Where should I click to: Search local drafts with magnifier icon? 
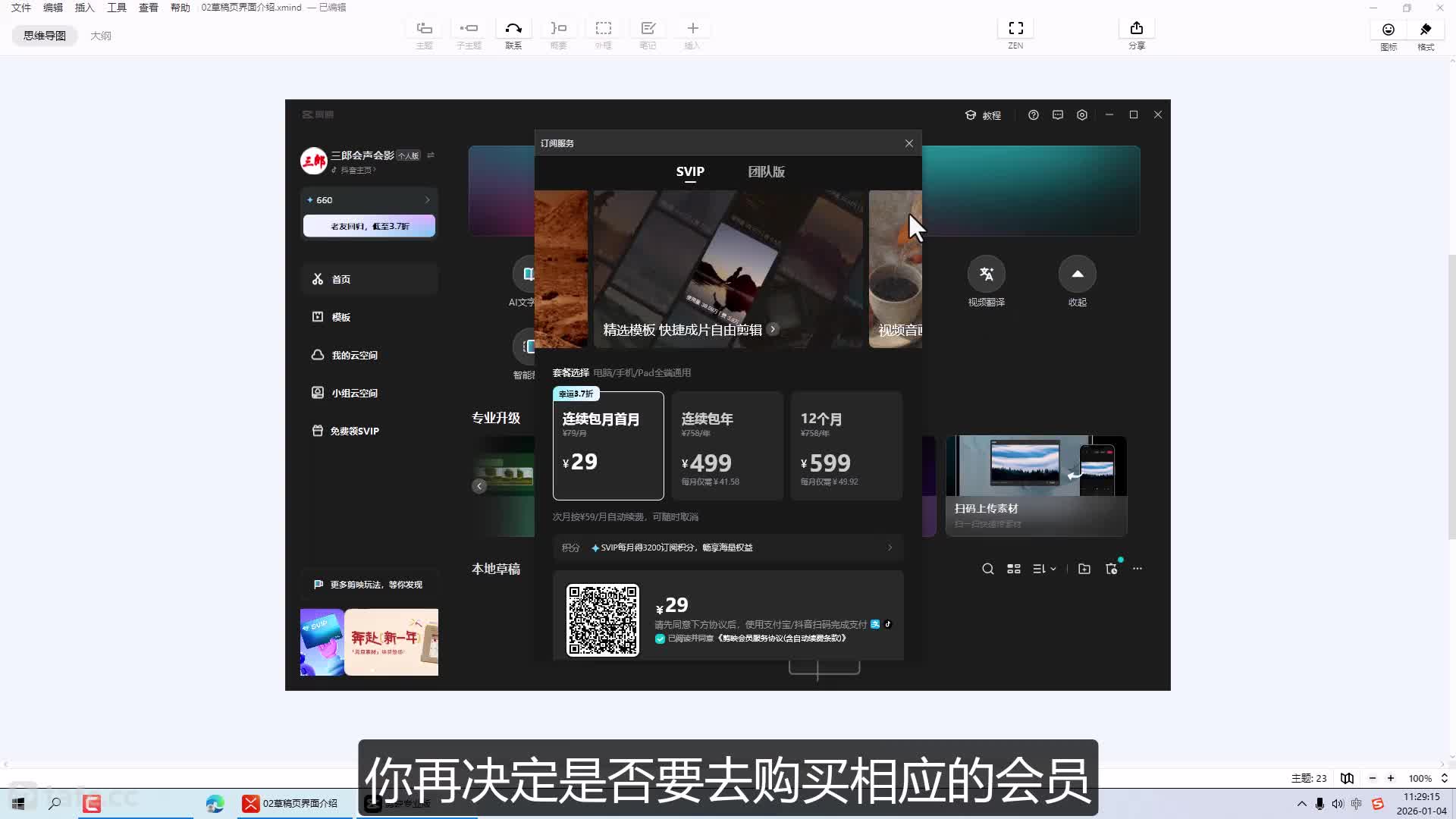tap(987, 569)
